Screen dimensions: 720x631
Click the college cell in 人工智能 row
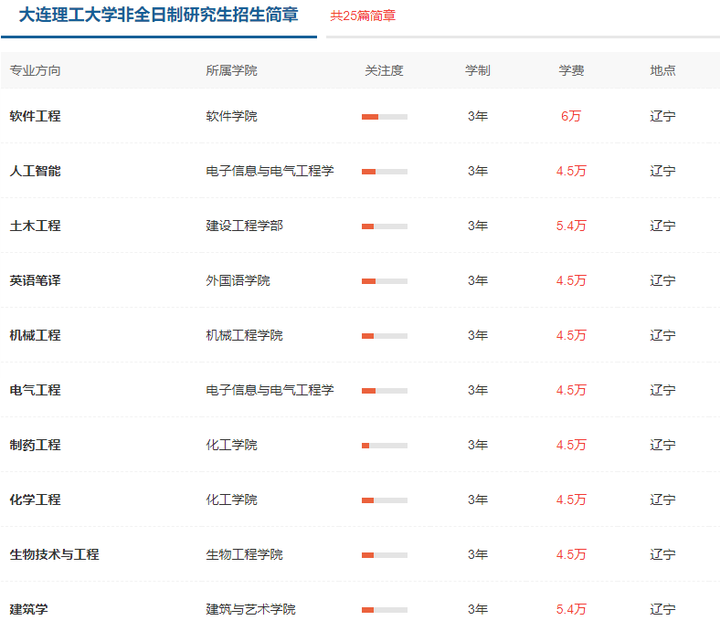pos(270,171)
